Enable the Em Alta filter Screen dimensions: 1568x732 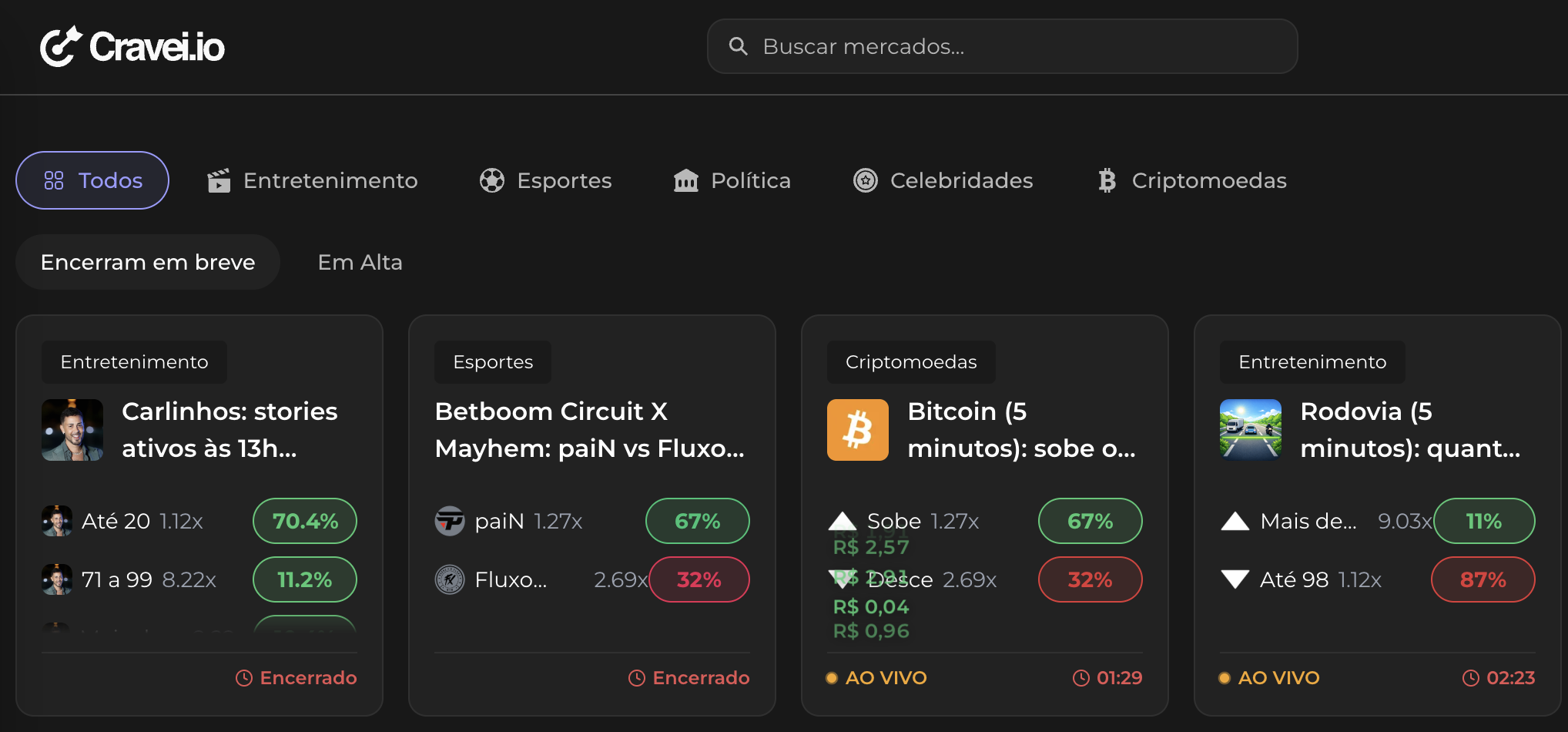coord(359,261)
